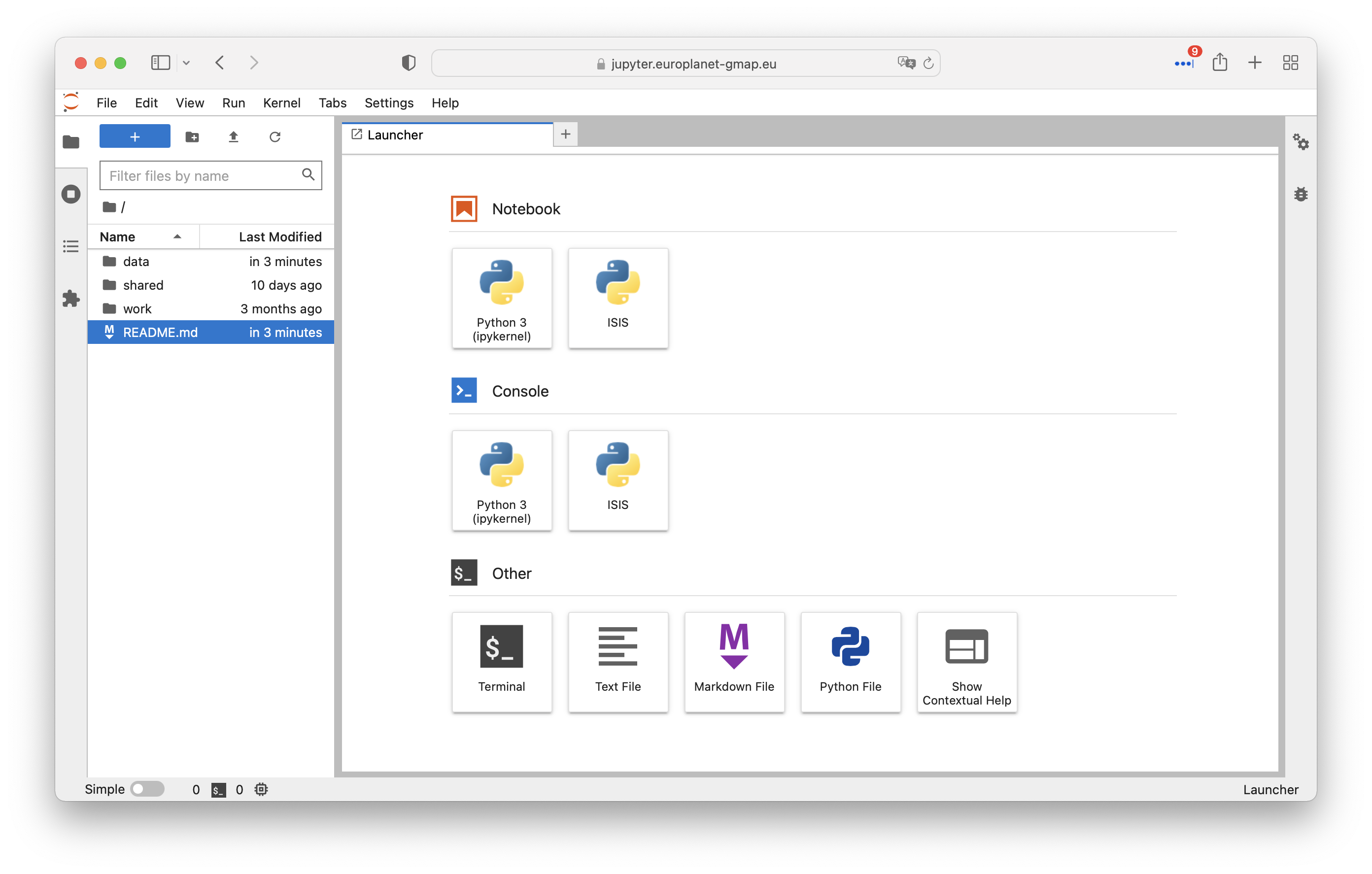Click the blue New Launcher button
Image resolution: width=1372 pixels, height=874 pixels.
(135, 137)
